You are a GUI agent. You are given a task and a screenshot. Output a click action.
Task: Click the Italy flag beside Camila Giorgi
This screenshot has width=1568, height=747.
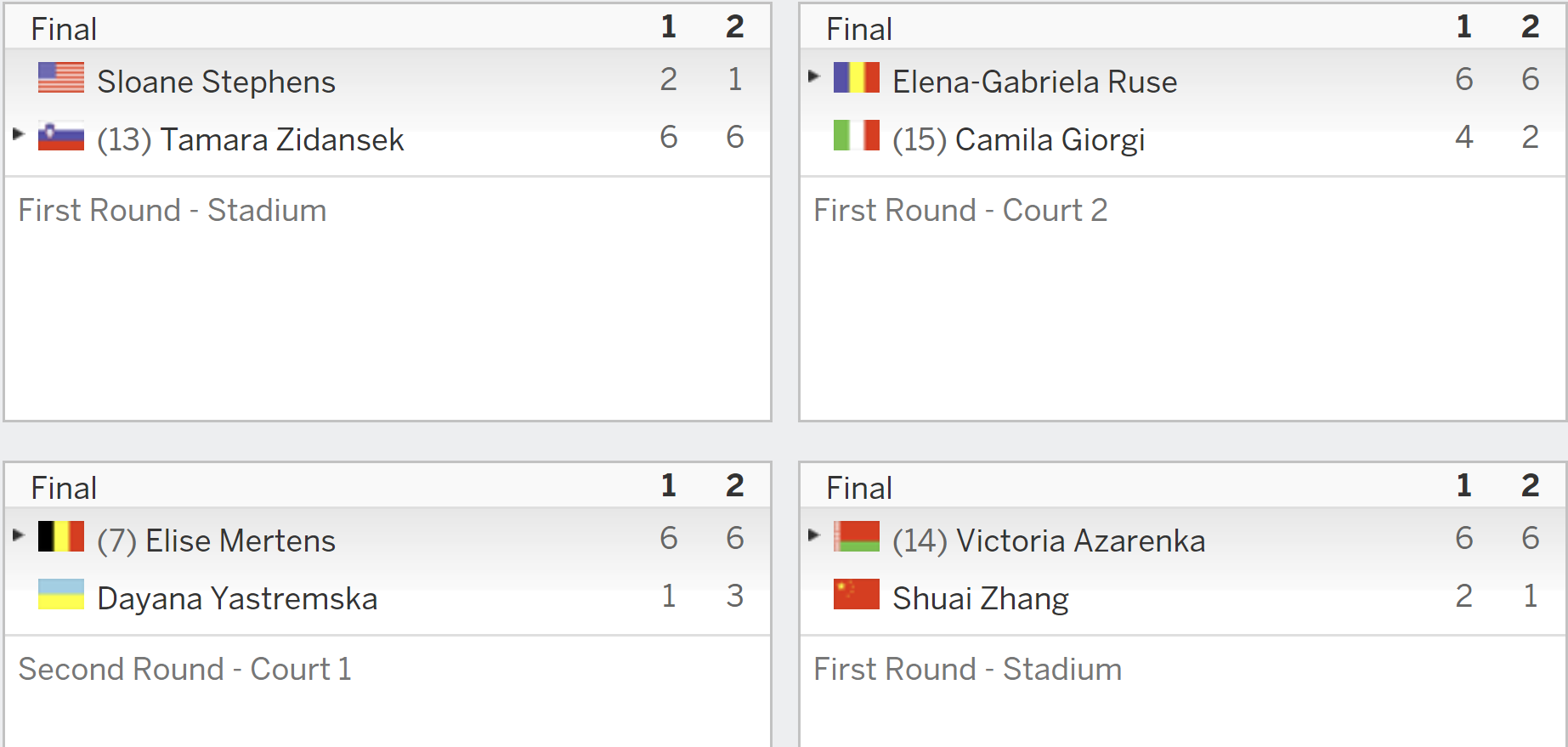pos(857,135)
